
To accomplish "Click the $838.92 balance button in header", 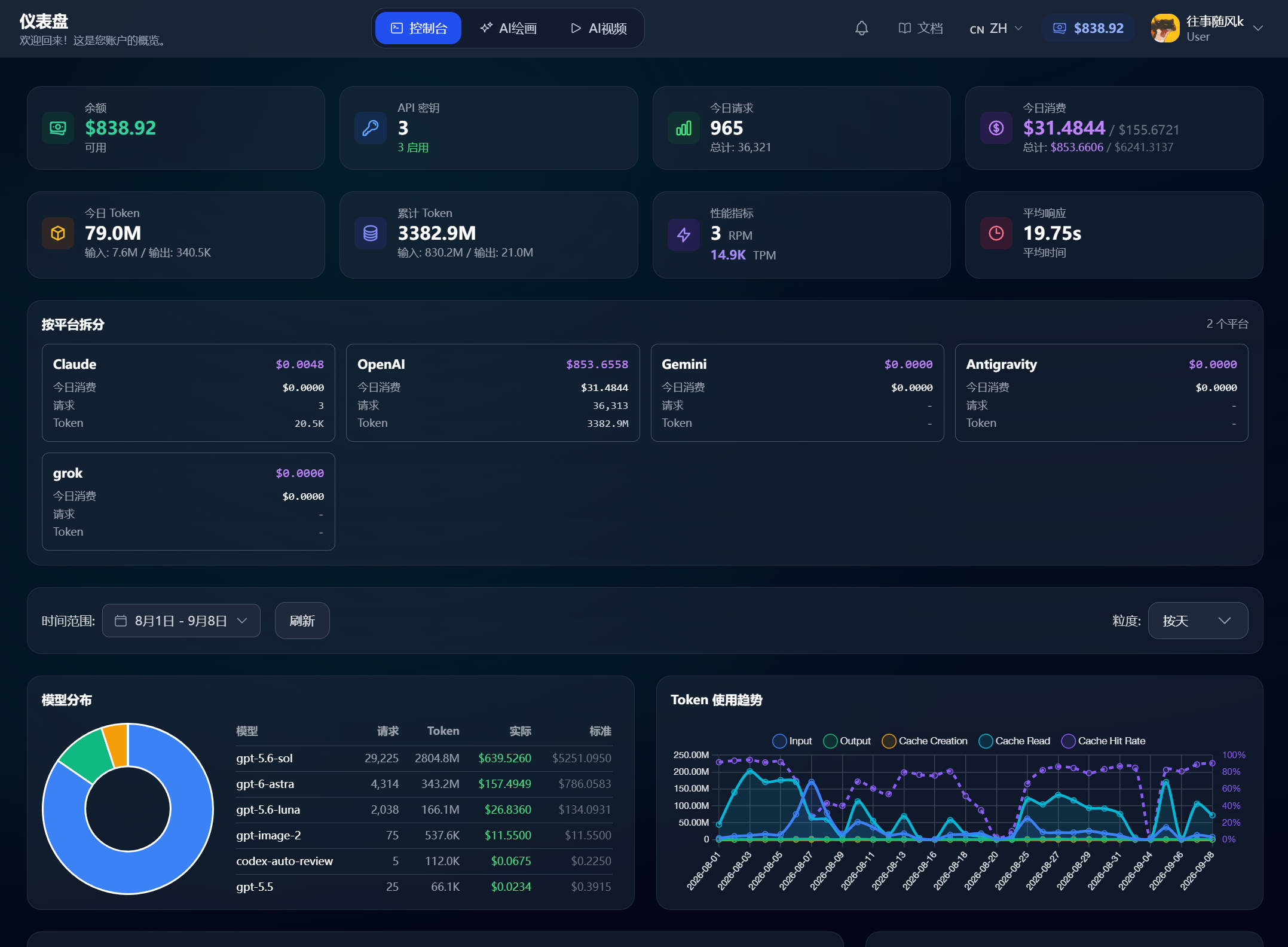I will pyautogui.click(x=1088, y=28).
